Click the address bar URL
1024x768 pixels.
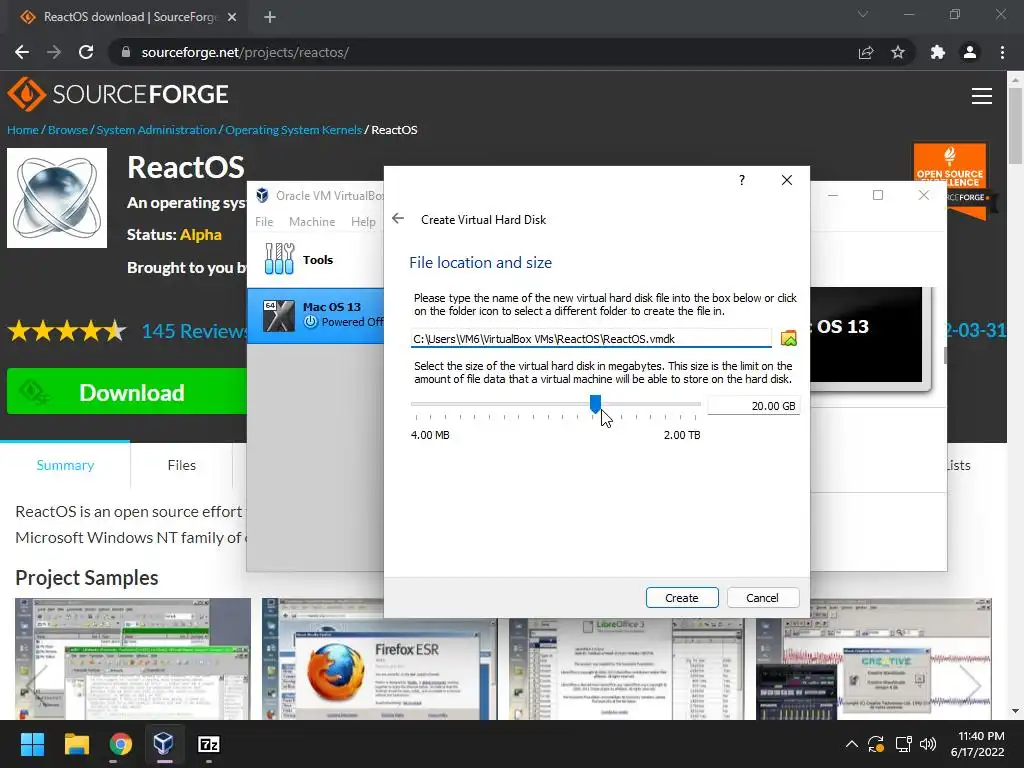245,52
